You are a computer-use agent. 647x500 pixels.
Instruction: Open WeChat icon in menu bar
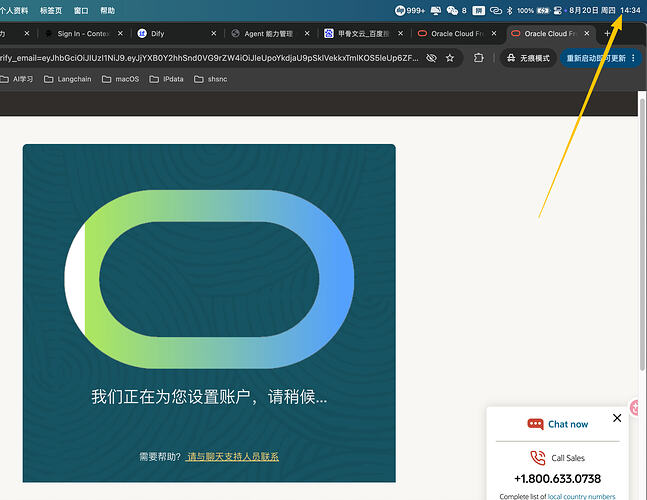coord(452,10)
